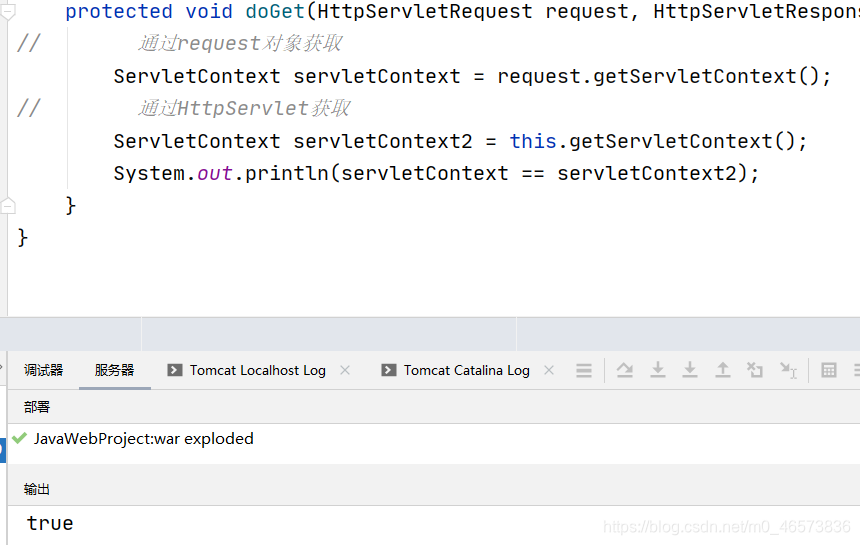Click the doGet method name
This screenshot has height=545, width=860.
point(275,12)
